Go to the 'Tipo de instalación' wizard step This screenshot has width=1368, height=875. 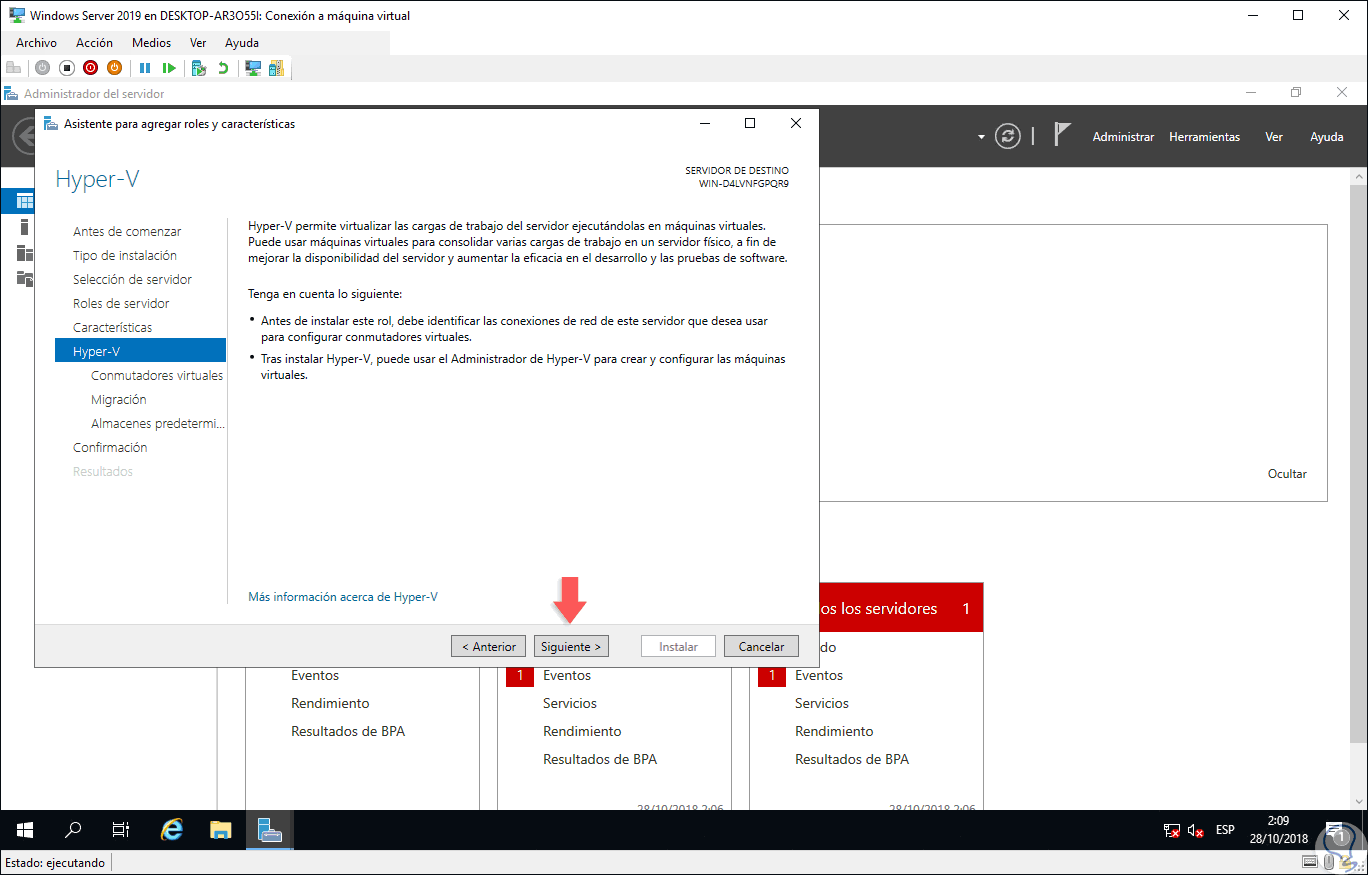point(125,255)
